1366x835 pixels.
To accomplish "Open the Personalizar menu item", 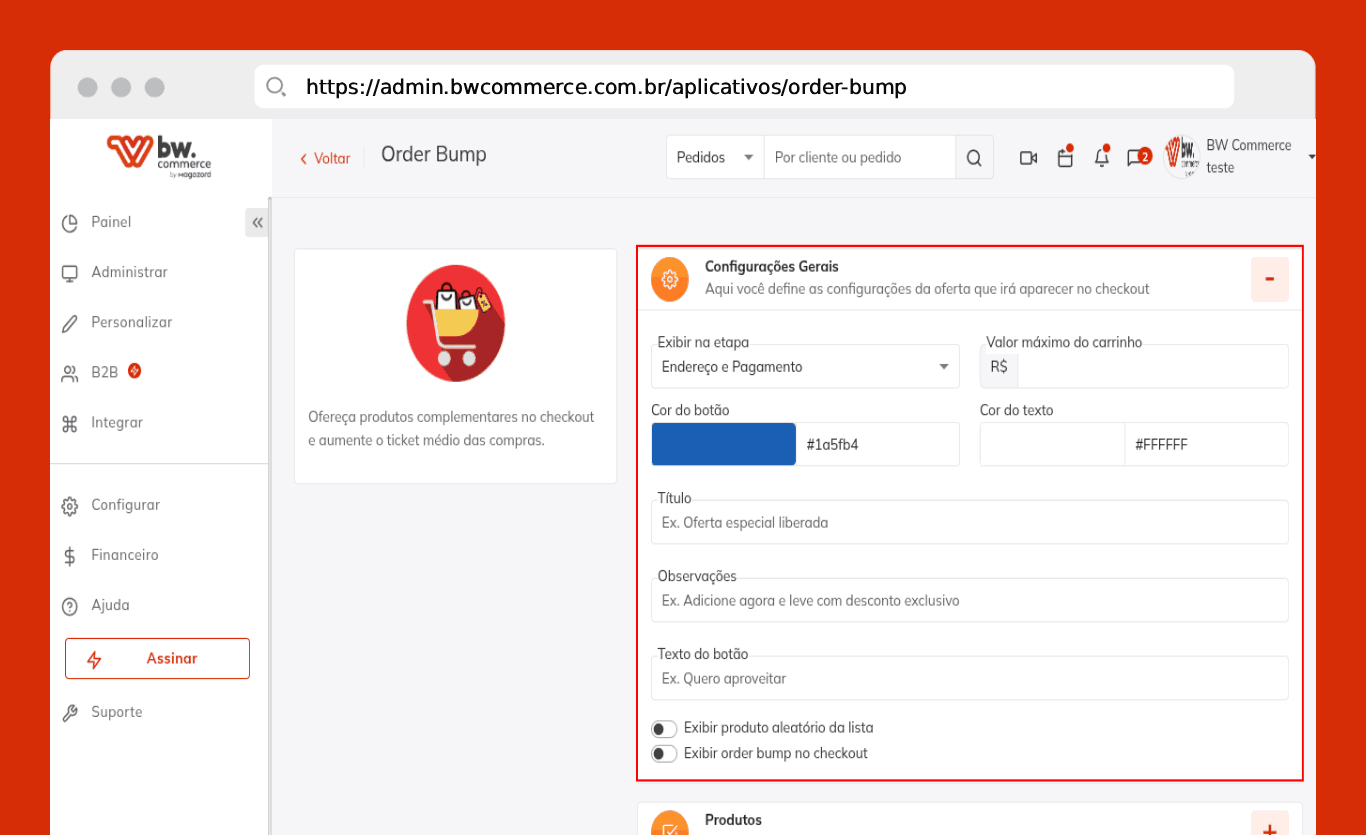I will tap(131, 322).
